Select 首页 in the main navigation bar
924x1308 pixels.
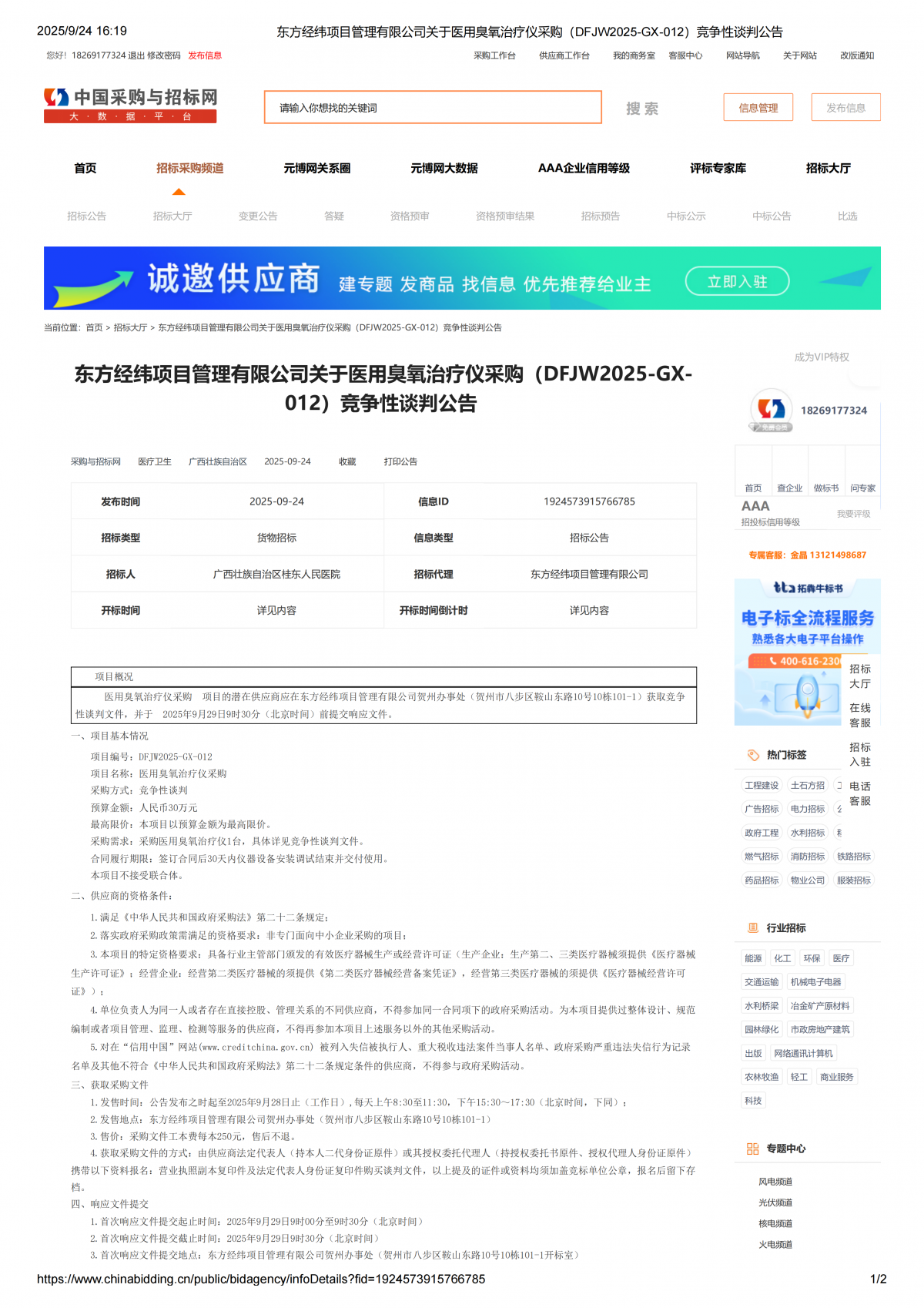85,168
